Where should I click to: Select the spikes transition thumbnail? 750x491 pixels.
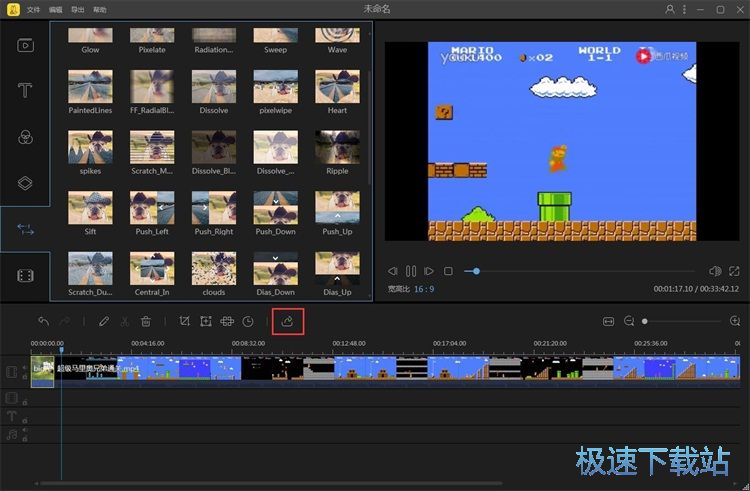(90, 147)
